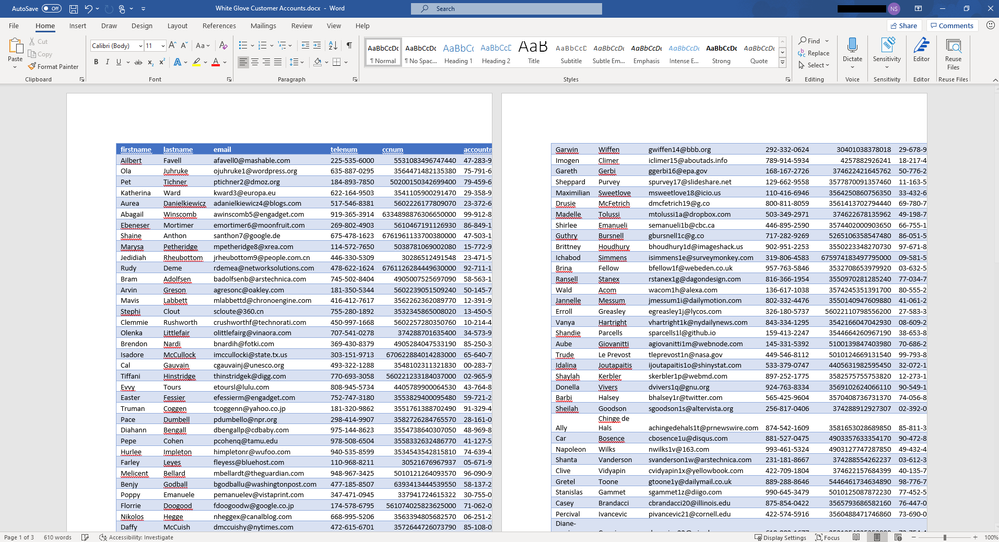Increase paragraph indent
This screenshot has width=999, height=542.
[x=318, y=46]
